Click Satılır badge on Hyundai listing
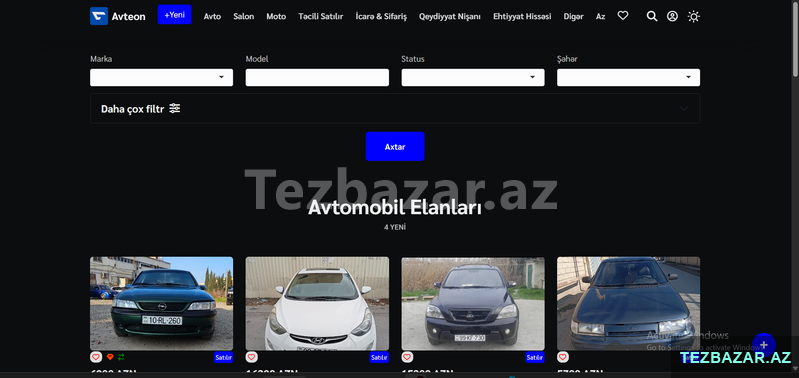The image size is (799, 378). (379, 358)
